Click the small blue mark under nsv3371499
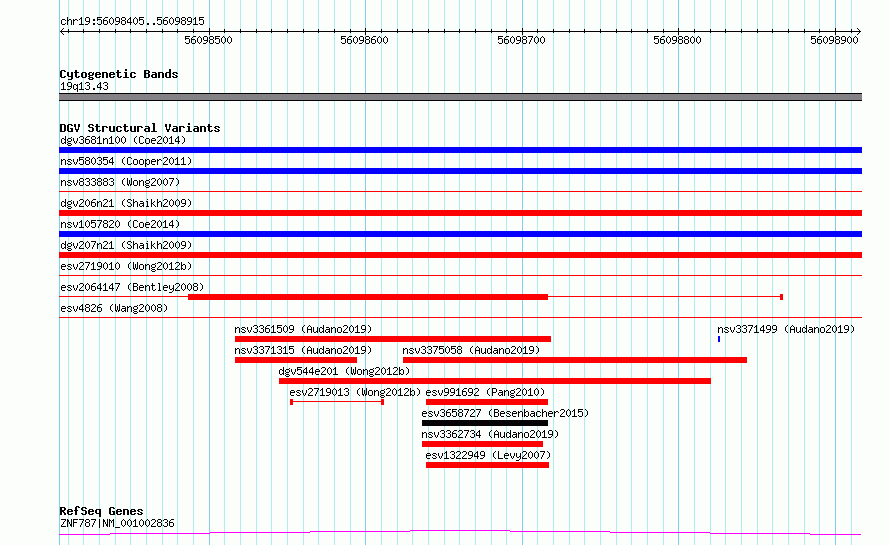The image size is (890, 545). click(719, 339)
